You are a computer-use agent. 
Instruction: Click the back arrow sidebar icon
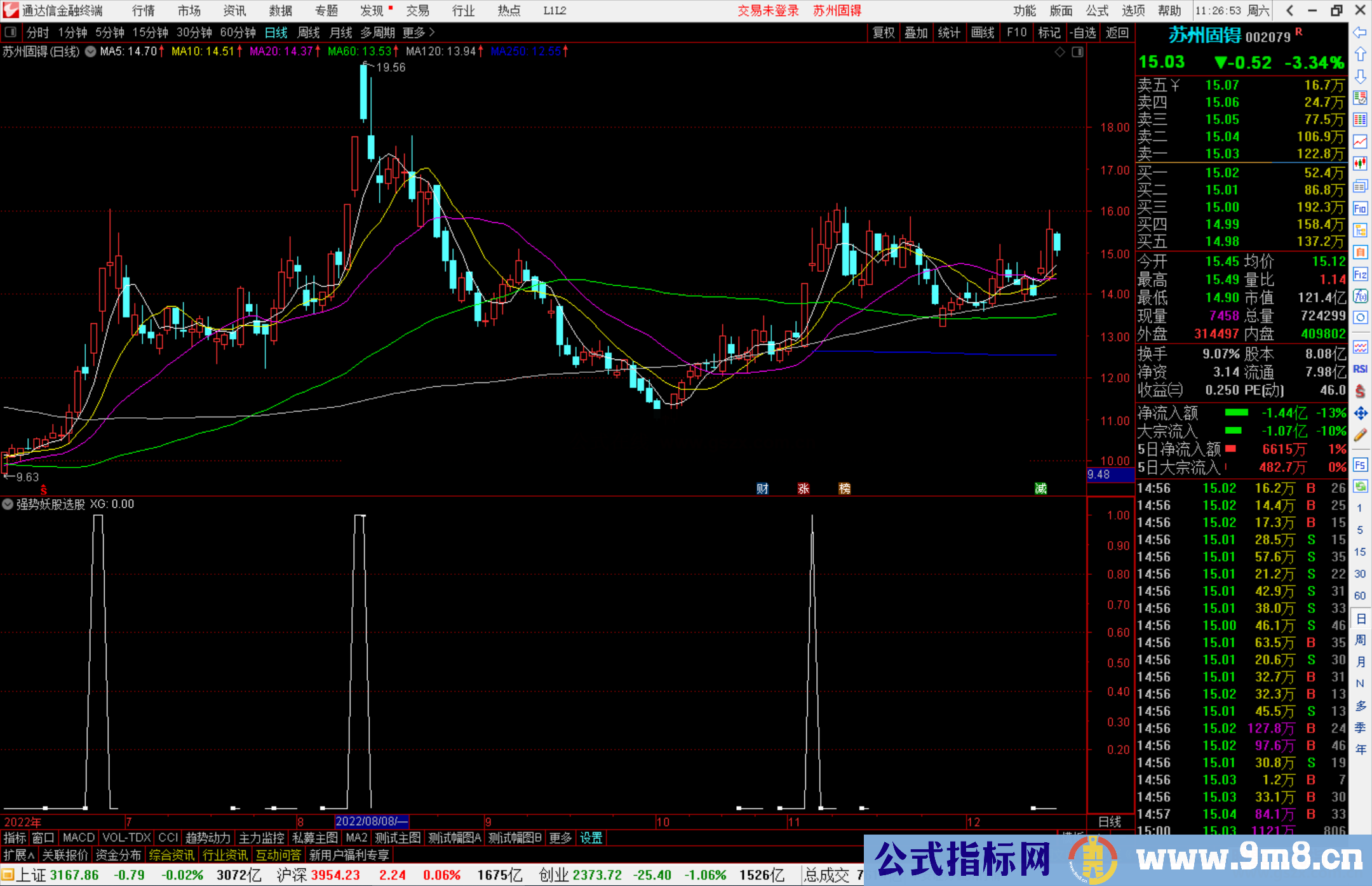1360,32
